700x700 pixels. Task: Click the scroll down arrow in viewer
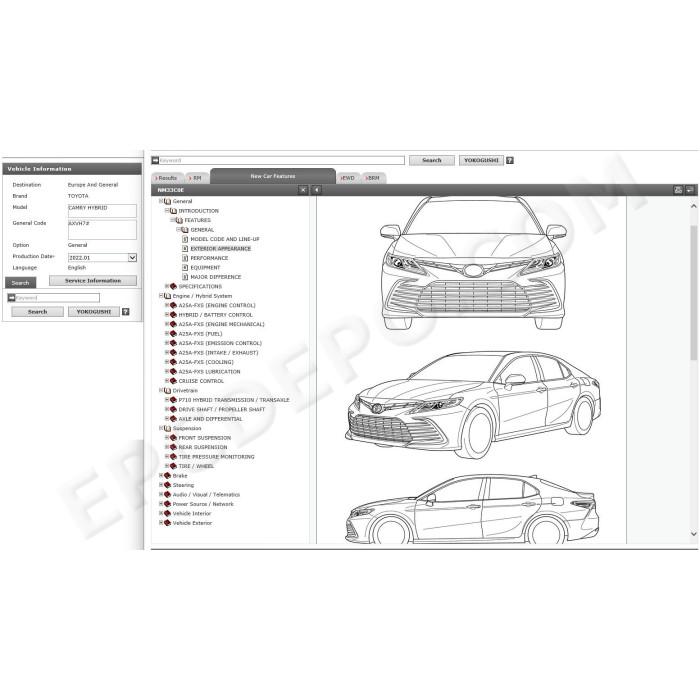(x=694, y=533)
